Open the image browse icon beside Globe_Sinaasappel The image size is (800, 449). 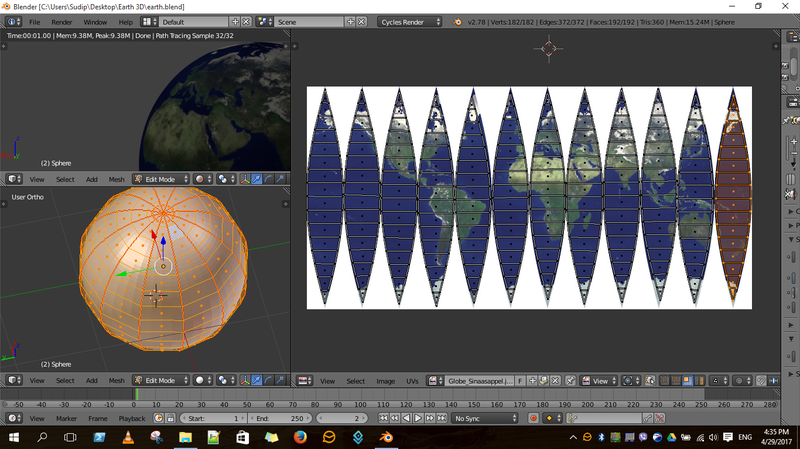435,381
